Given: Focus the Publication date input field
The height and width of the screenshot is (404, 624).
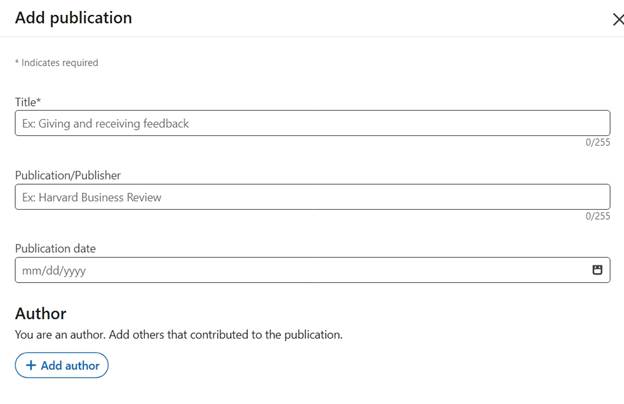Looking at the screenshot, I should [x=312, y=270].
